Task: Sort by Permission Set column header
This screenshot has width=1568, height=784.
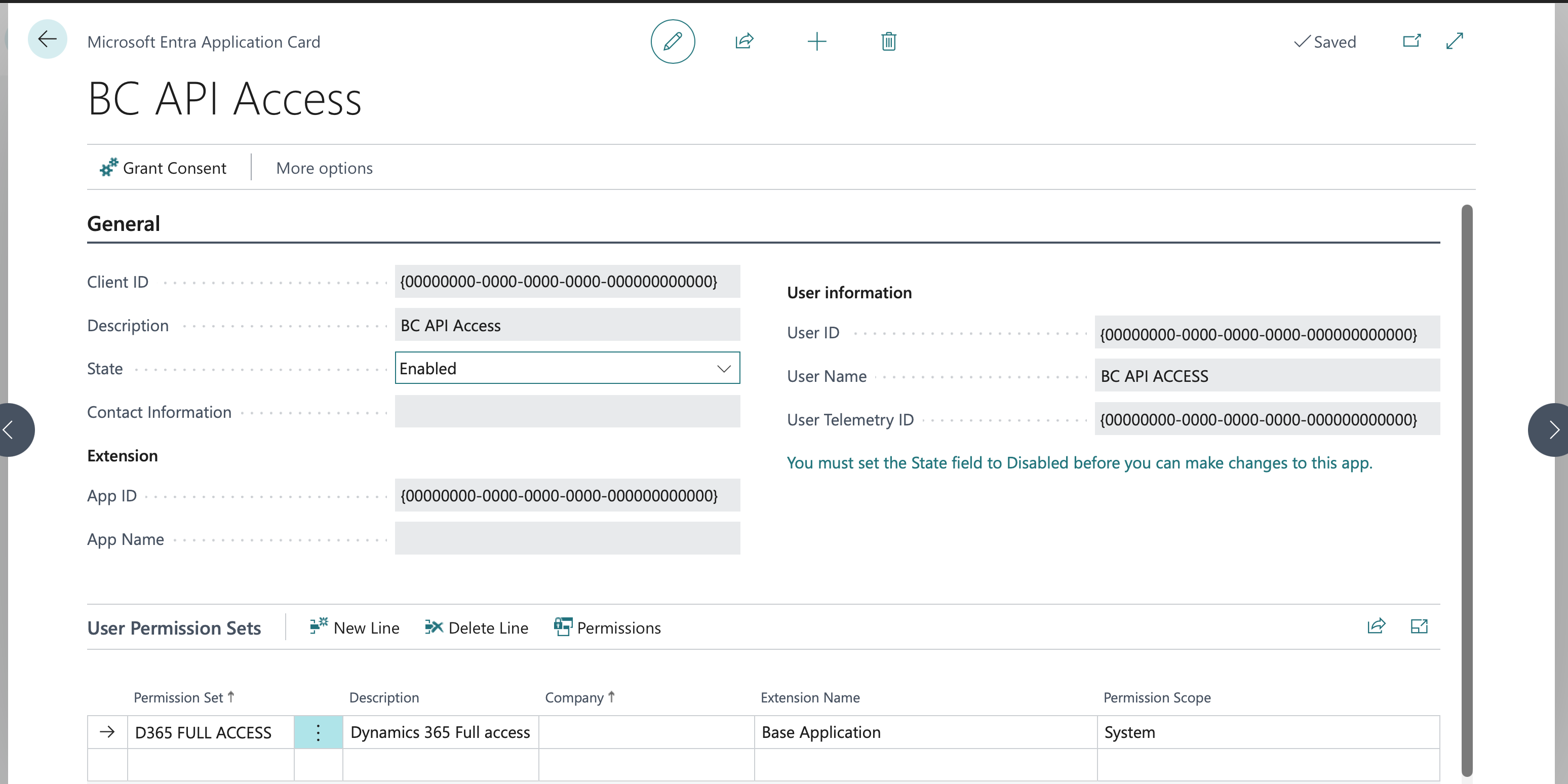Action: 179,697
